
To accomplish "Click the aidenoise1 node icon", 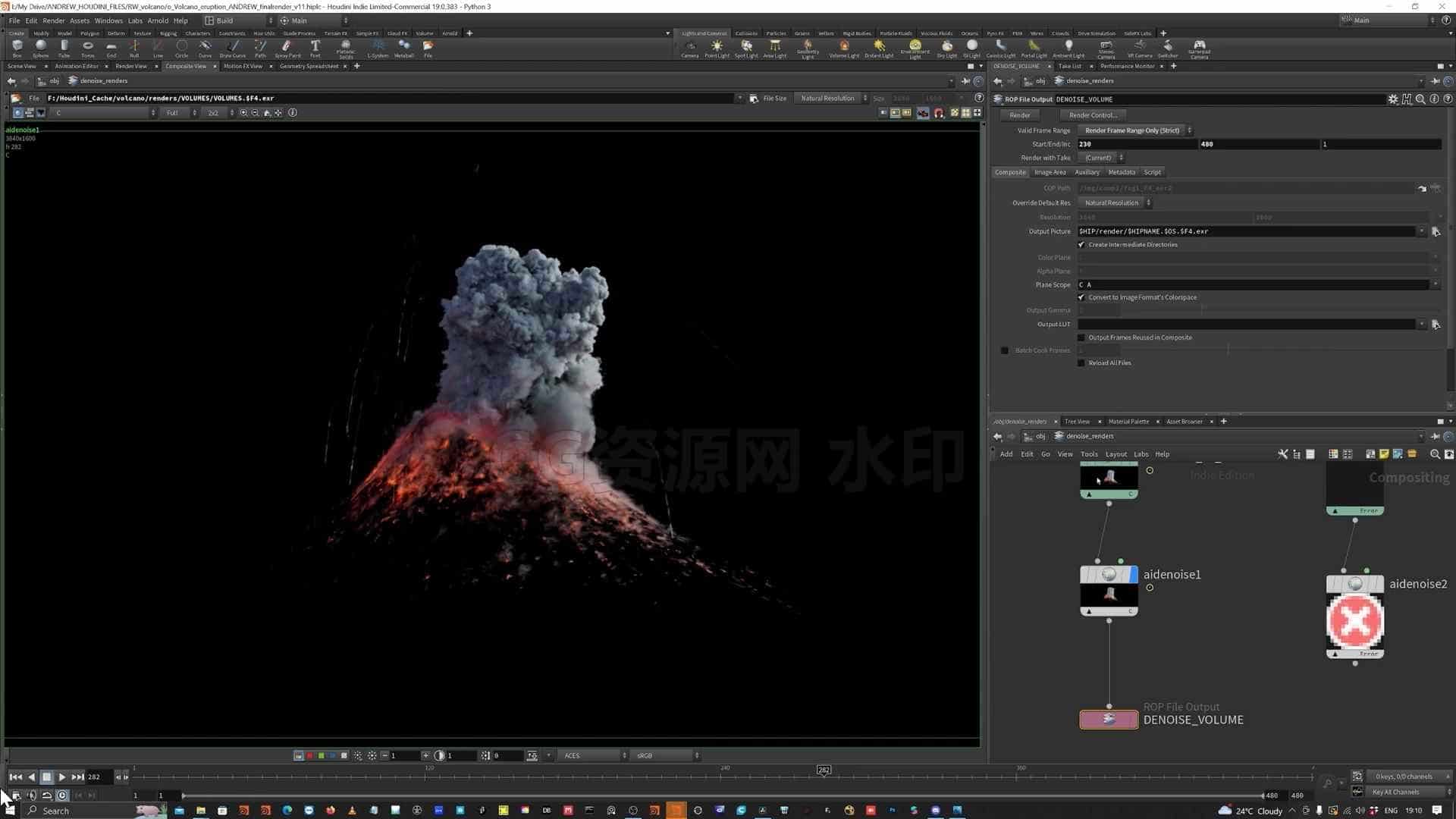I will pos(1109,574).
